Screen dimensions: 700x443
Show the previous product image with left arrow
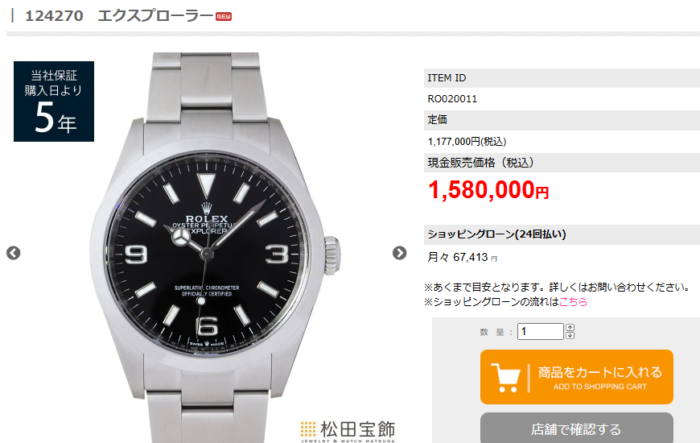pyautogui.click(x=13, y=253)
